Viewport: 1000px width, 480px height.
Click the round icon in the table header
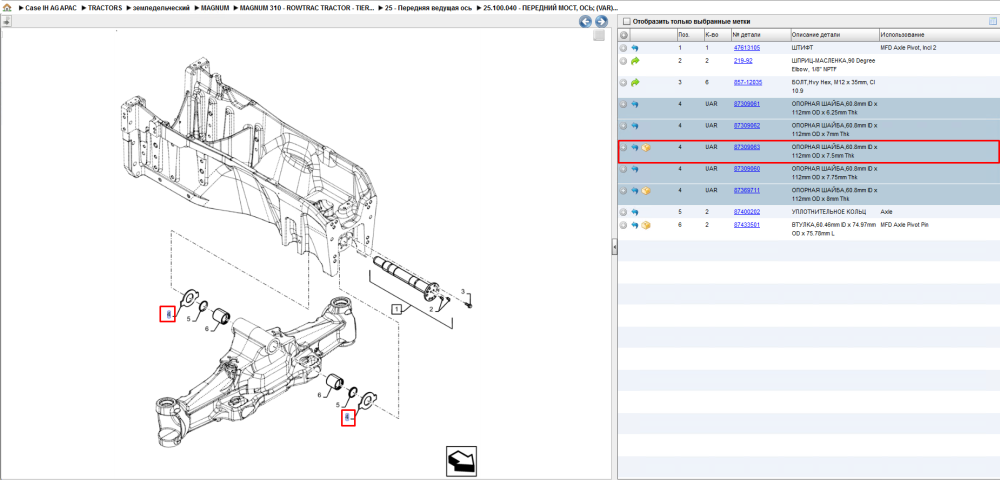(624, 35)
